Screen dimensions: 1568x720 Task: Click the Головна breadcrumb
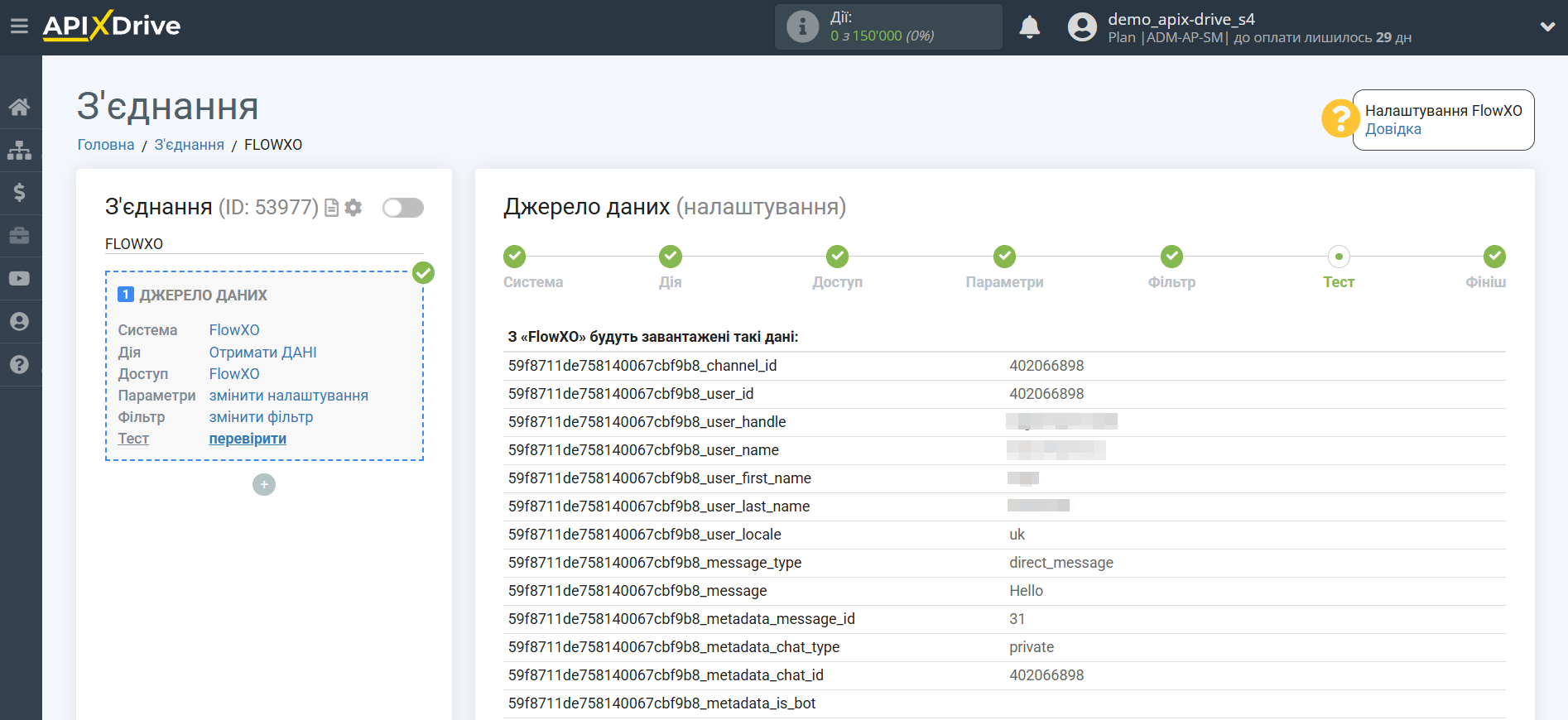click(x=106, y=145)
